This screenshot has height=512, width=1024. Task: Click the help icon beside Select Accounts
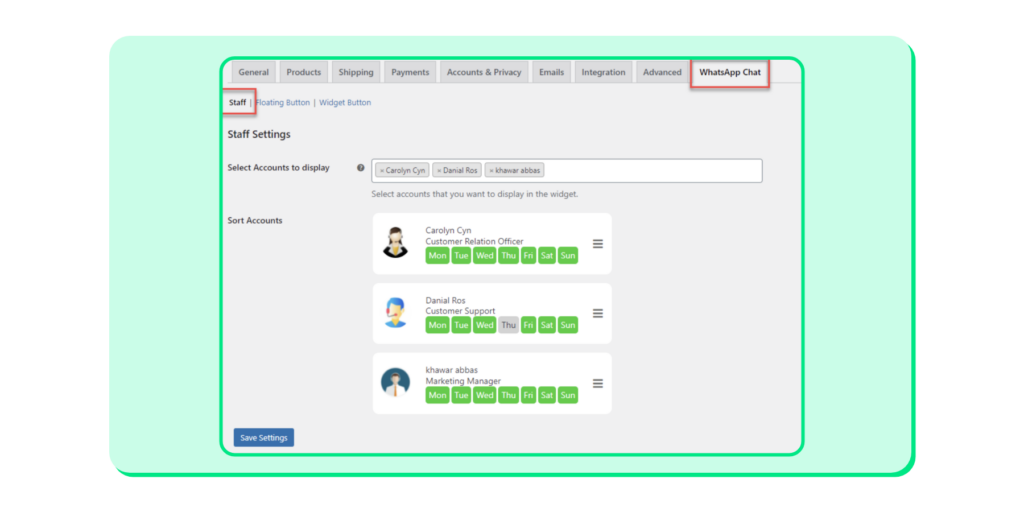(360, 168)
